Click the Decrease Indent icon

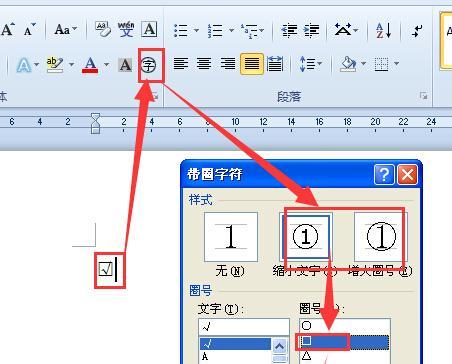click(x=289, y=30)
